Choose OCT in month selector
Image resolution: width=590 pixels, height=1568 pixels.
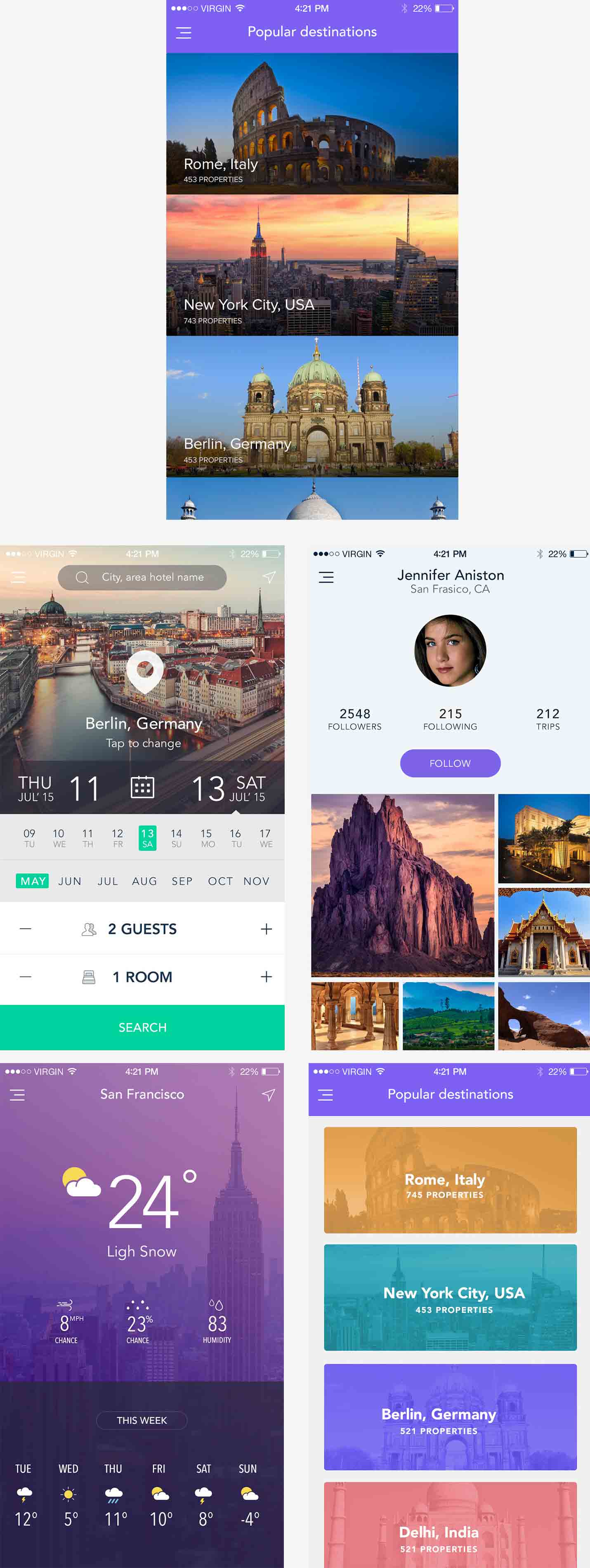[x=220, y=881]
